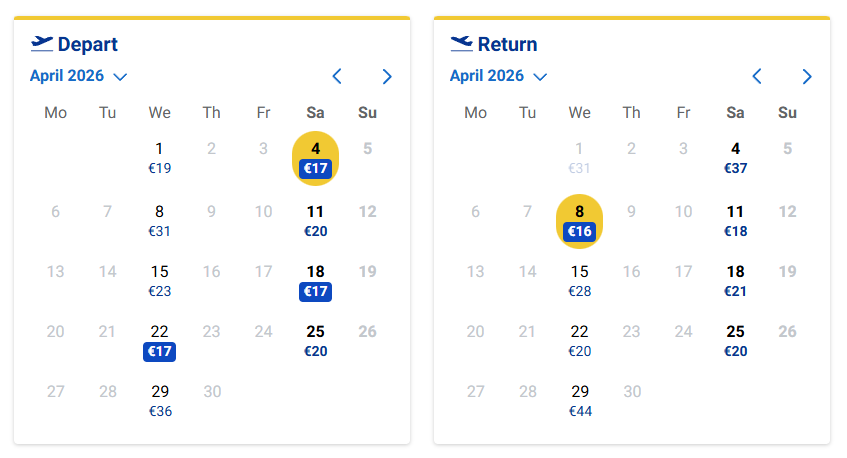Choose return date April 4 at €37
The height and width of the screenshot is (458, 847).
point(736,158)
